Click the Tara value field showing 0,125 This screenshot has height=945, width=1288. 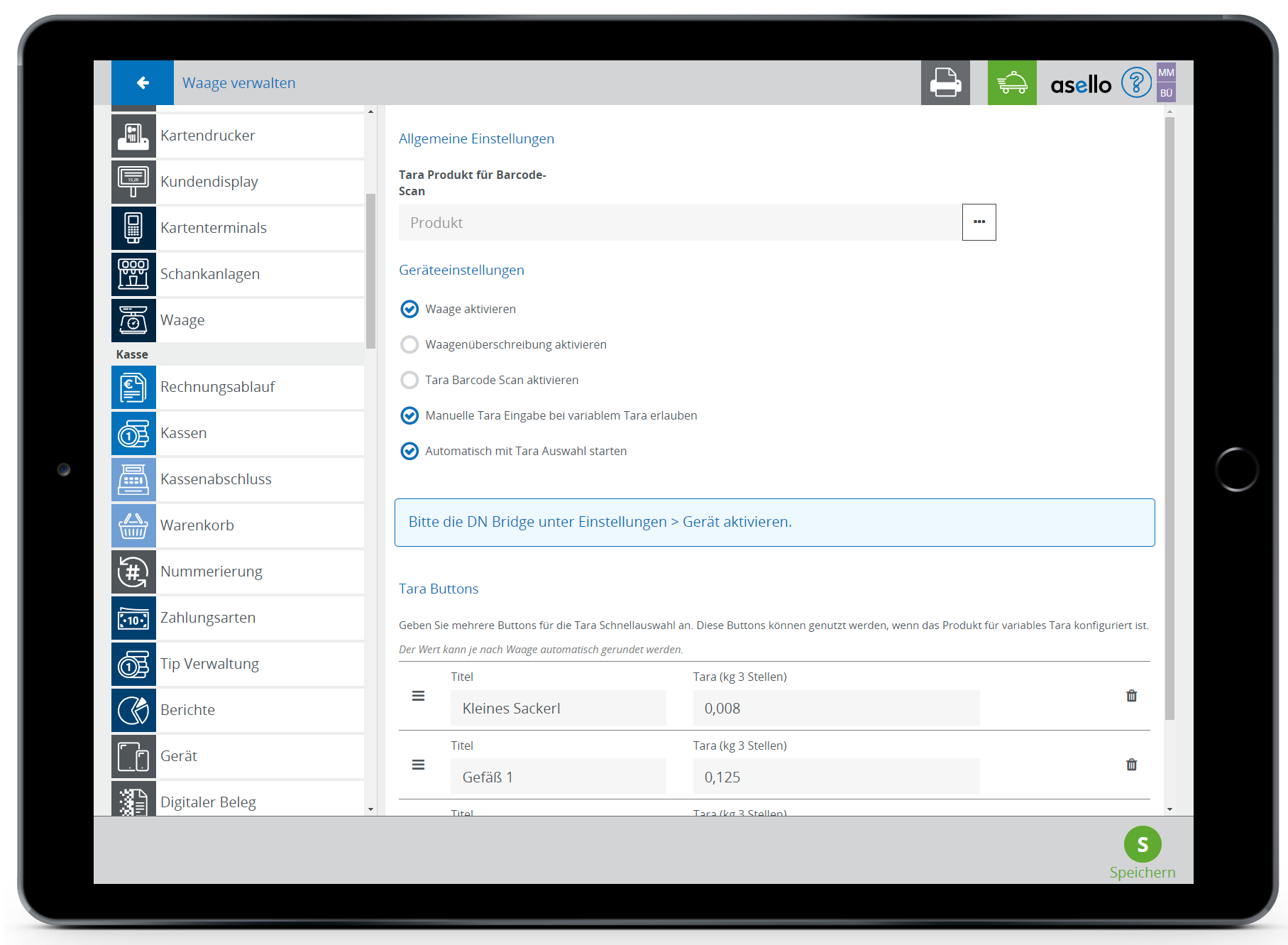pos(835,777)
